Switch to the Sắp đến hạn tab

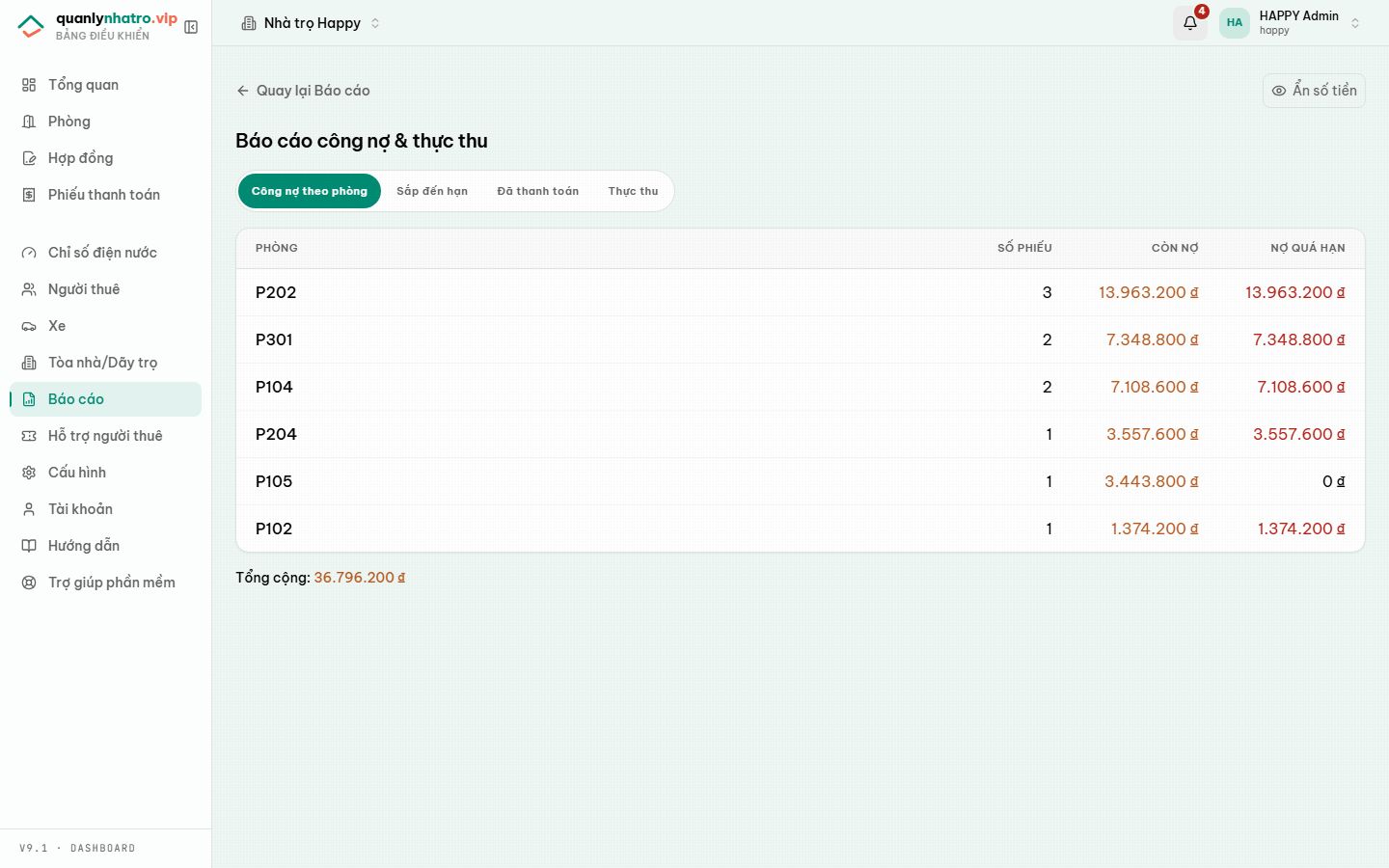click(432, 191)
